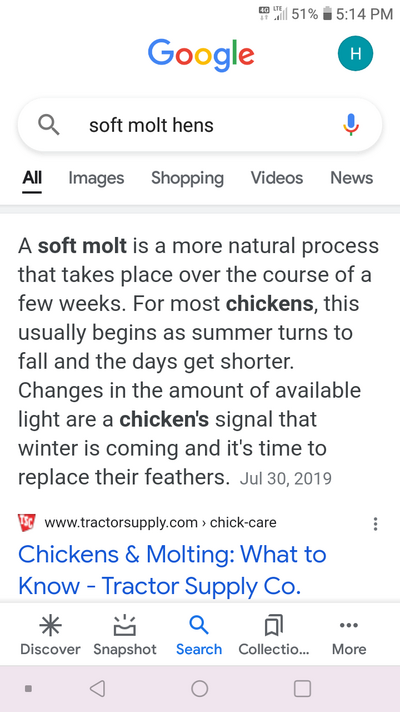400x712 pixels.
Task: Focus the search field with soft molt hens
Action: [200, 125]
